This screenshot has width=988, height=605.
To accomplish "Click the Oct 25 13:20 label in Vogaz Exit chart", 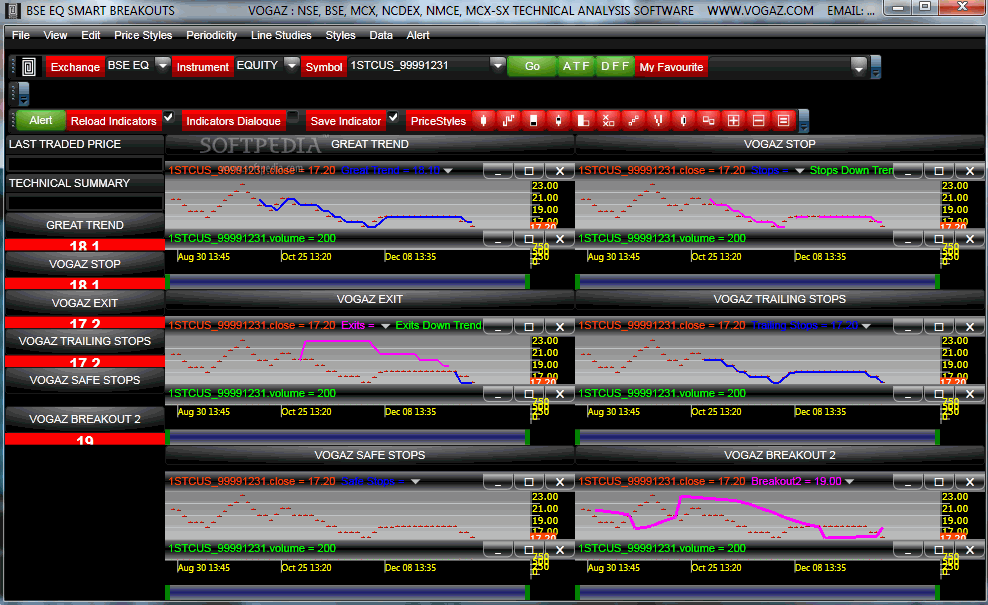I will point(306,412).
